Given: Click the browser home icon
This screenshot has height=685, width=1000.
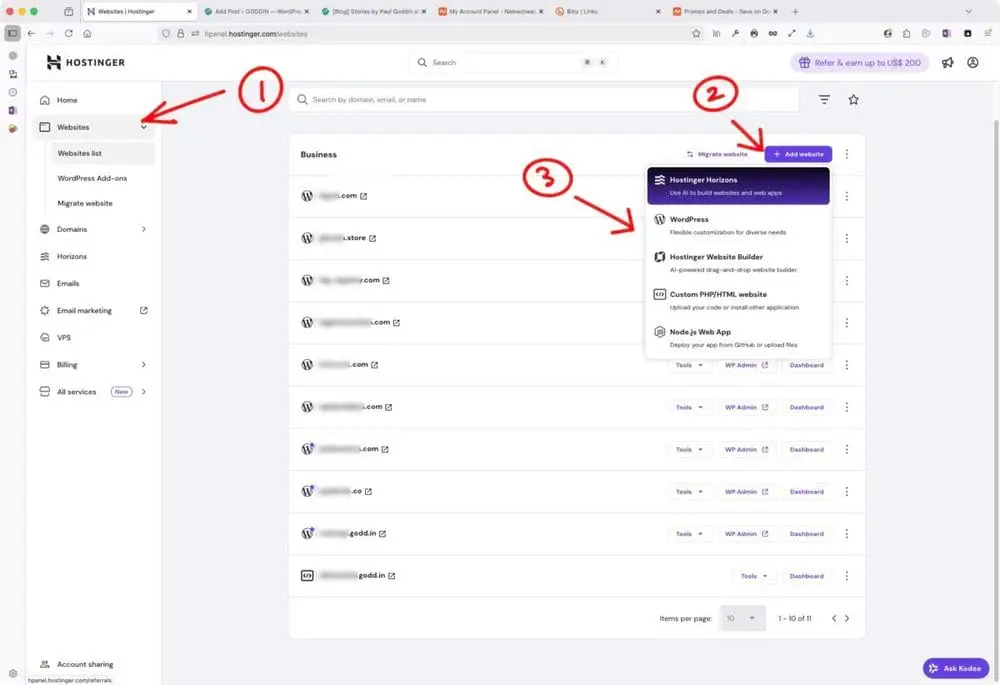Looking at the screenshot, I should (87, 33).
